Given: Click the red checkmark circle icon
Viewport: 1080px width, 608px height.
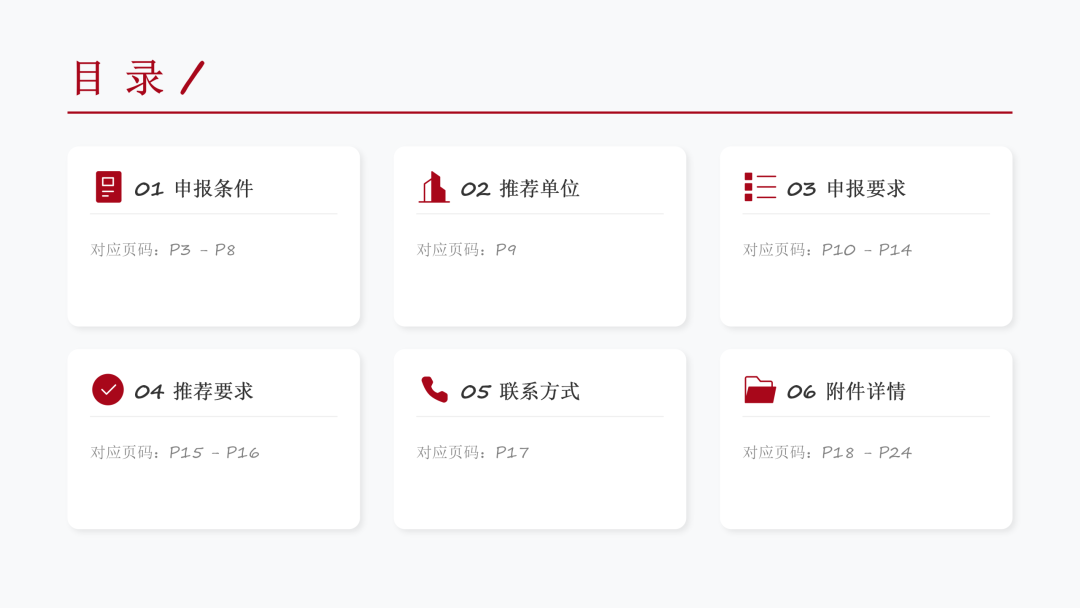Looking at the screenshot, I should tap(108, 390).
